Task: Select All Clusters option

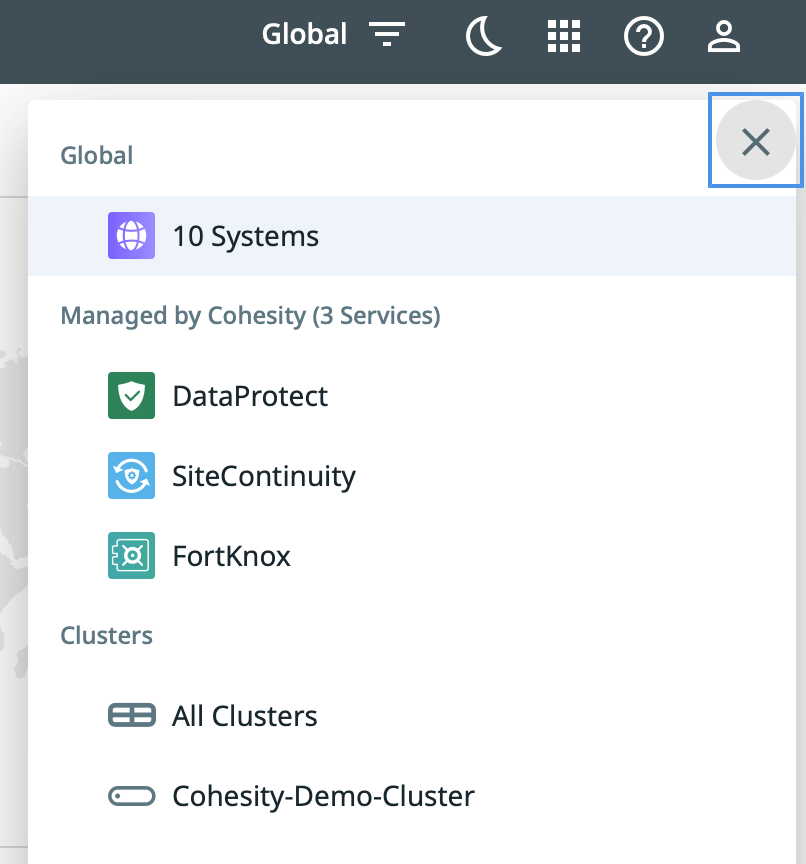Action: coord(245,716)
